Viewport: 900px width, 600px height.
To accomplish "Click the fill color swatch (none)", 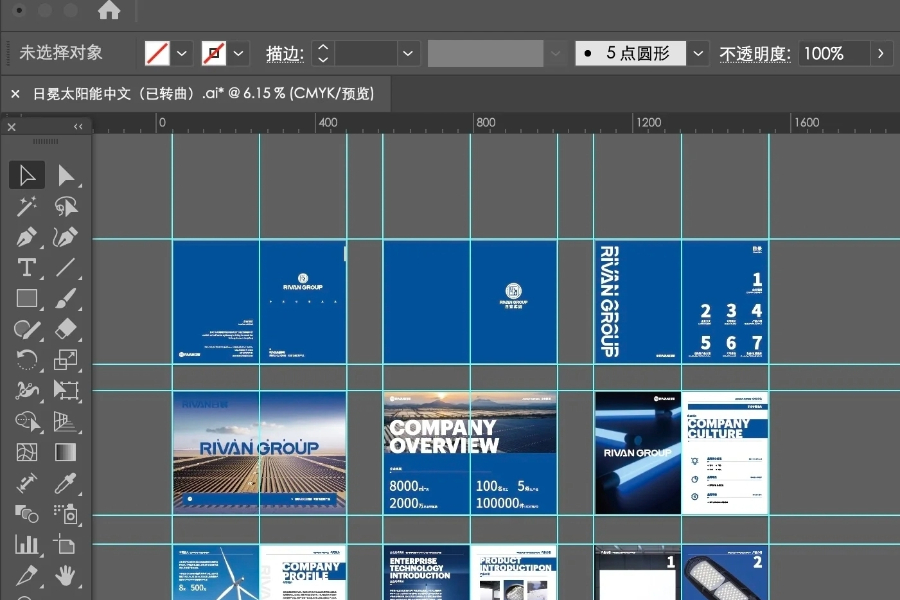I will [157, 53].
